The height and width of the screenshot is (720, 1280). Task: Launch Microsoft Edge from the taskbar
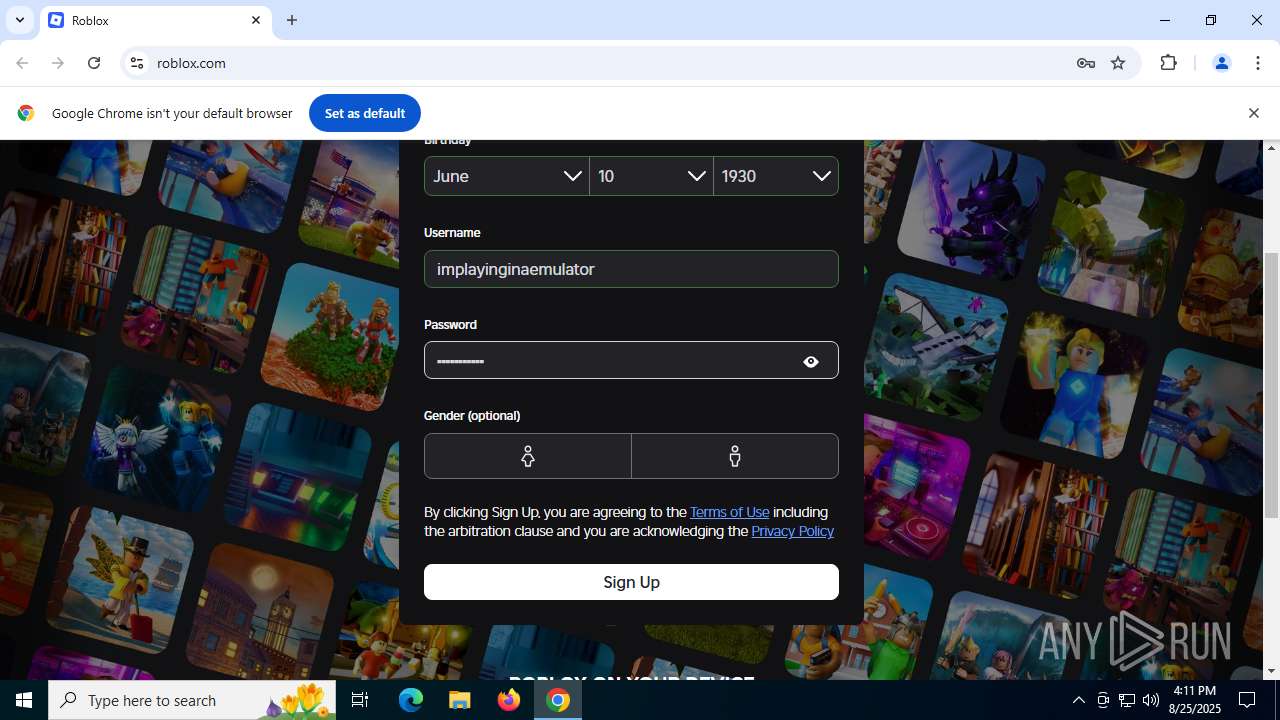point(411,700)
